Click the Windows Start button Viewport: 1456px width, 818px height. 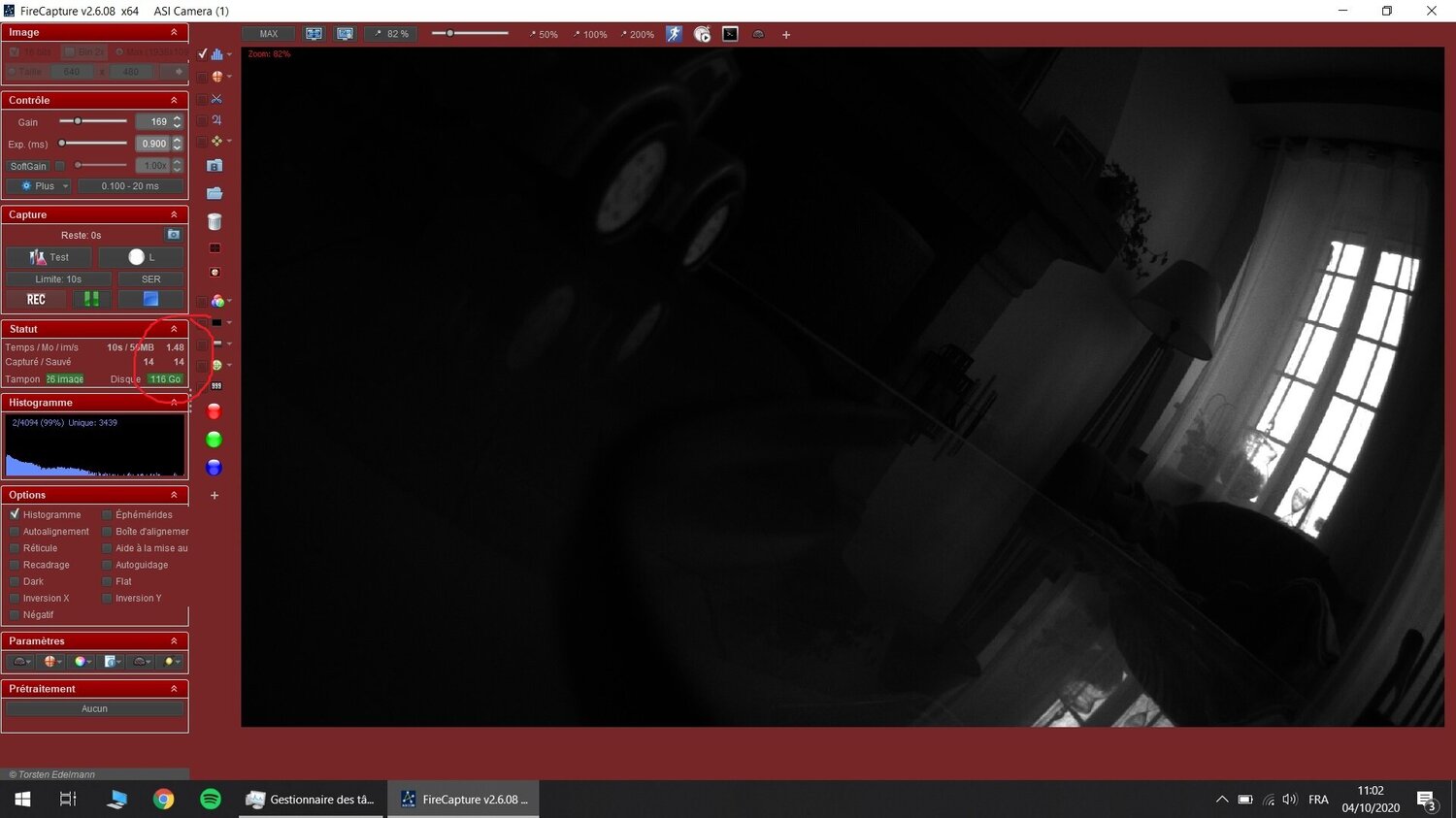22,800
